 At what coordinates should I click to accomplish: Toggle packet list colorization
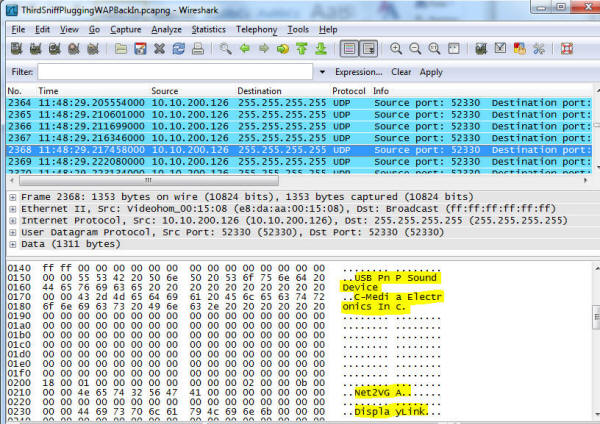pyautogui.click(x=349, y=49)
